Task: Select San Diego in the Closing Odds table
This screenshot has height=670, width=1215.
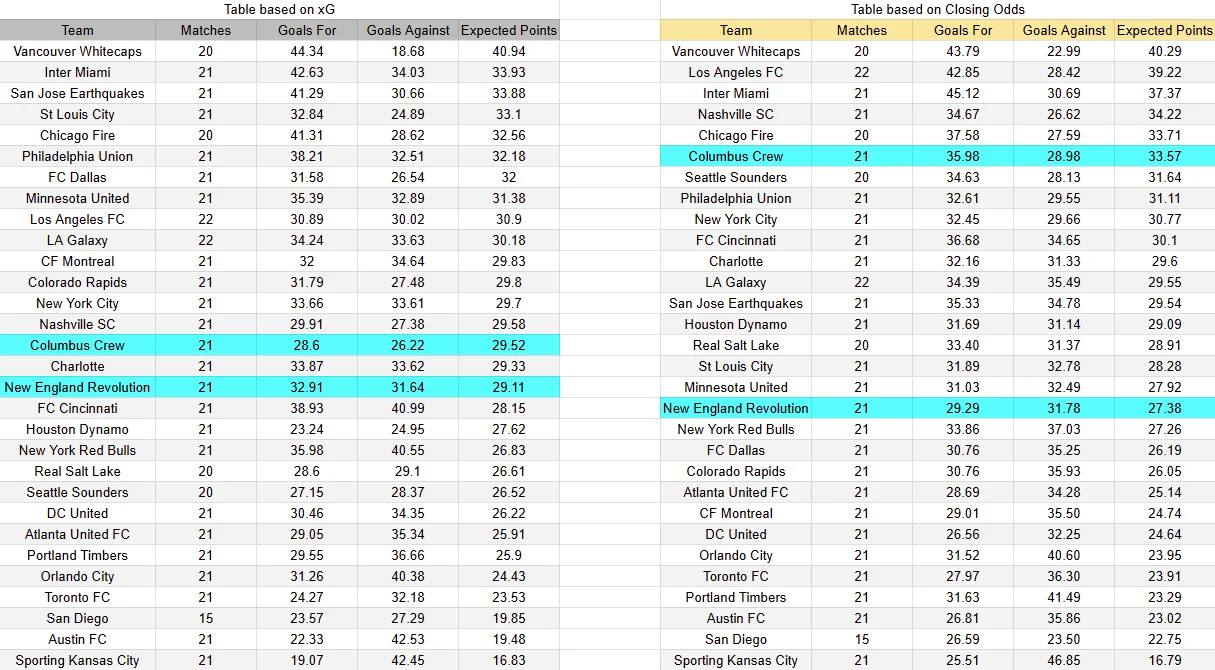Action: pyautogui.click(x=736, y=639)
